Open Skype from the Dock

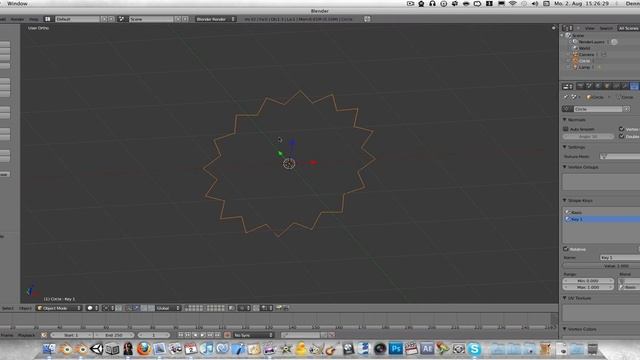click(474, 349)
